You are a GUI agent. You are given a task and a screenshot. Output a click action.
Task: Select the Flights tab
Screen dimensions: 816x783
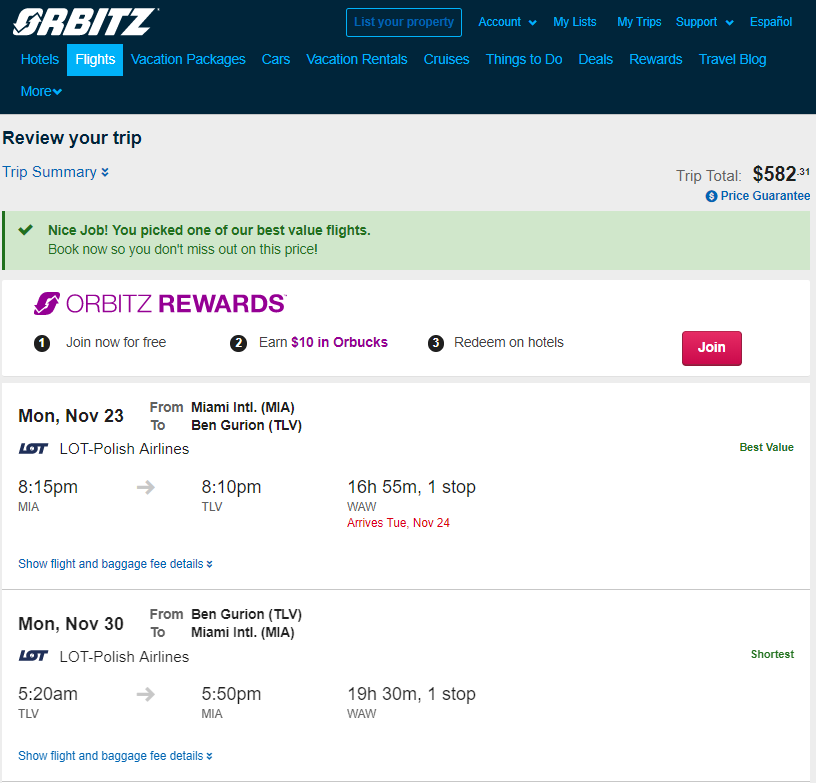pyautogui.click(x=95, y=60)
